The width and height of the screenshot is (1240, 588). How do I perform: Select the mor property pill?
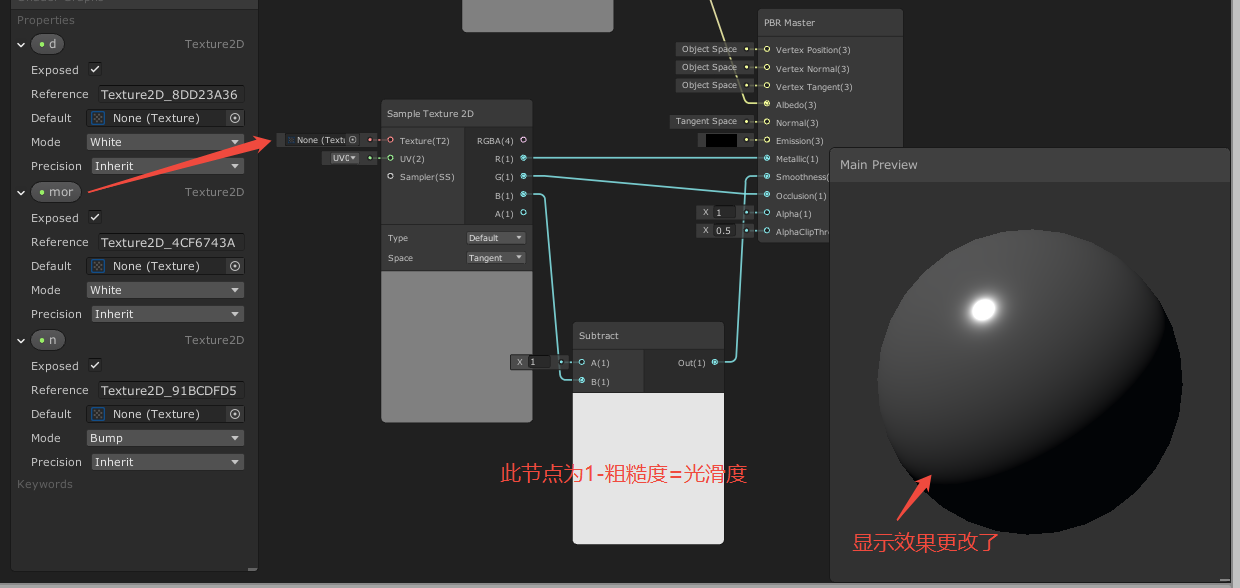coord(56,192)
